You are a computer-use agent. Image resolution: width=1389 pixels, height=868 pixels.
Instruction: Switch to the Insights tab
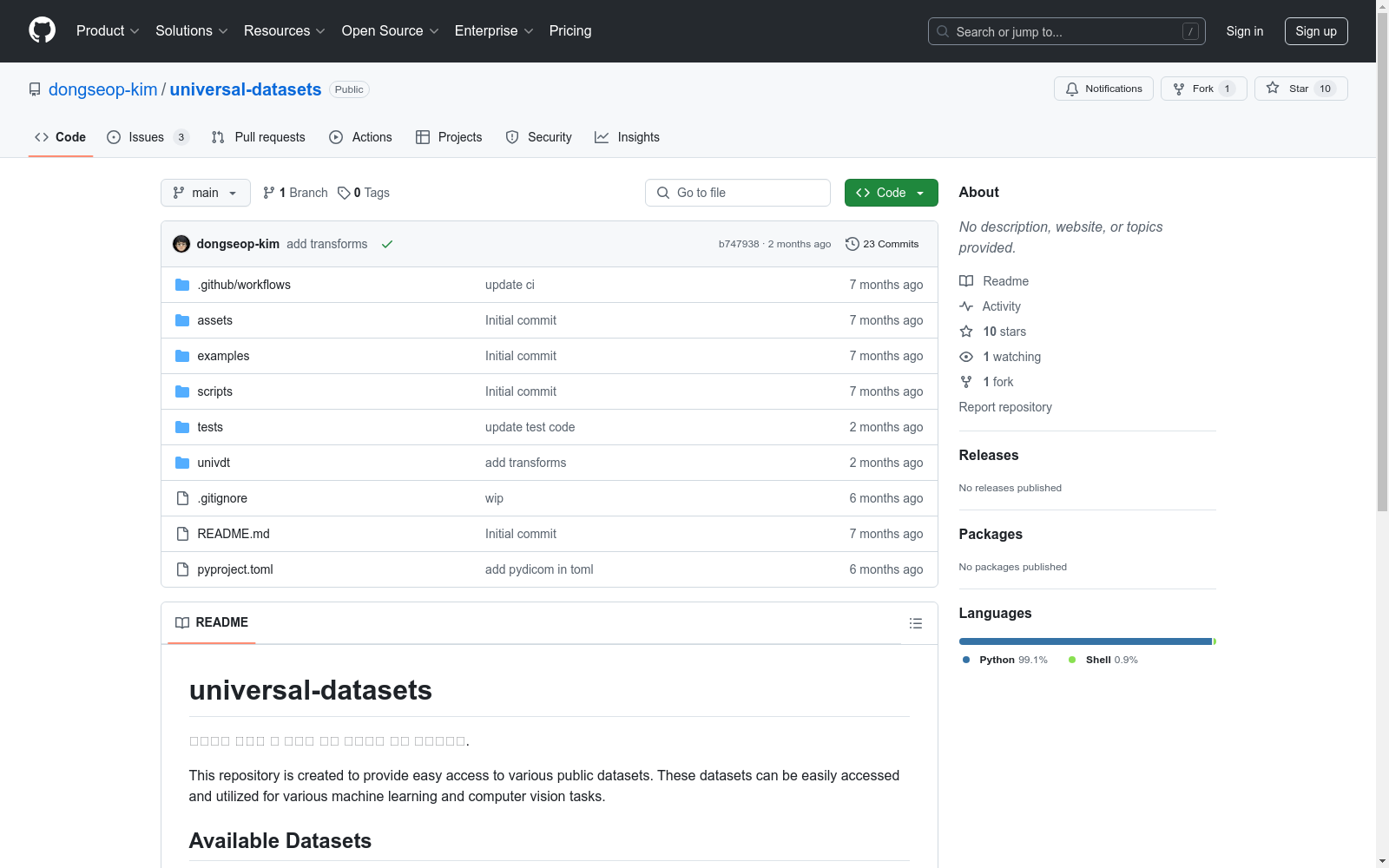[x=627, y=137]
